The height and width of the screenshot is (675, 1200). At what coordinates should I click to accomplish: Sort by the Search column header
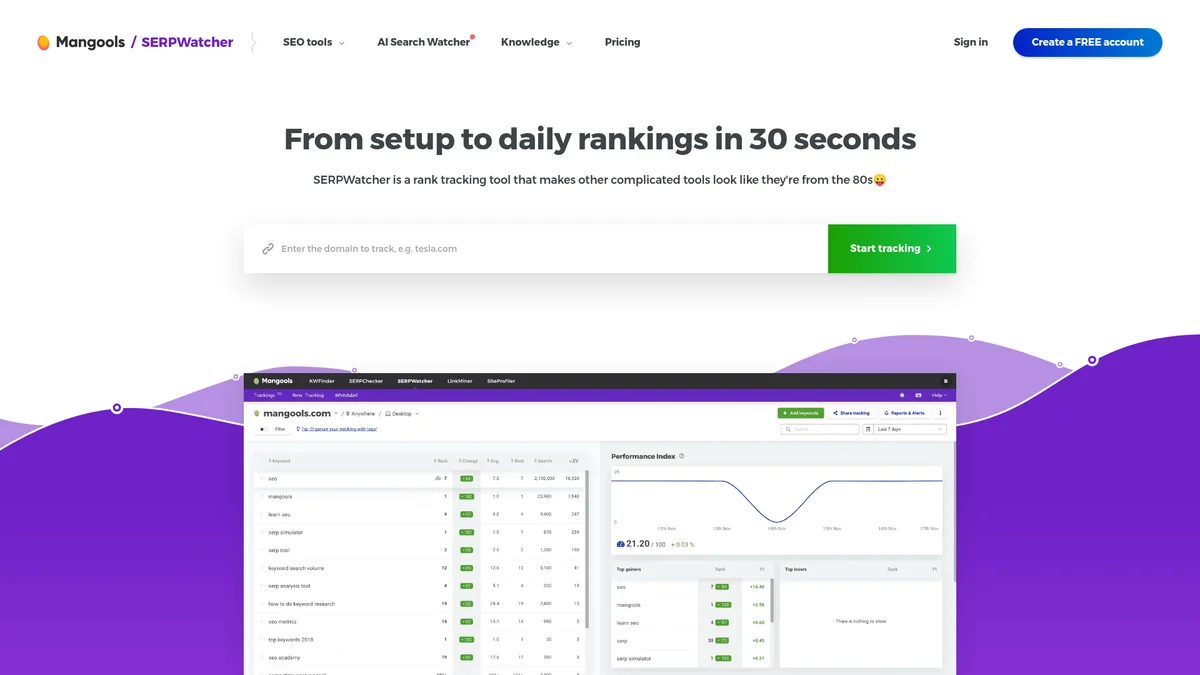543,461
